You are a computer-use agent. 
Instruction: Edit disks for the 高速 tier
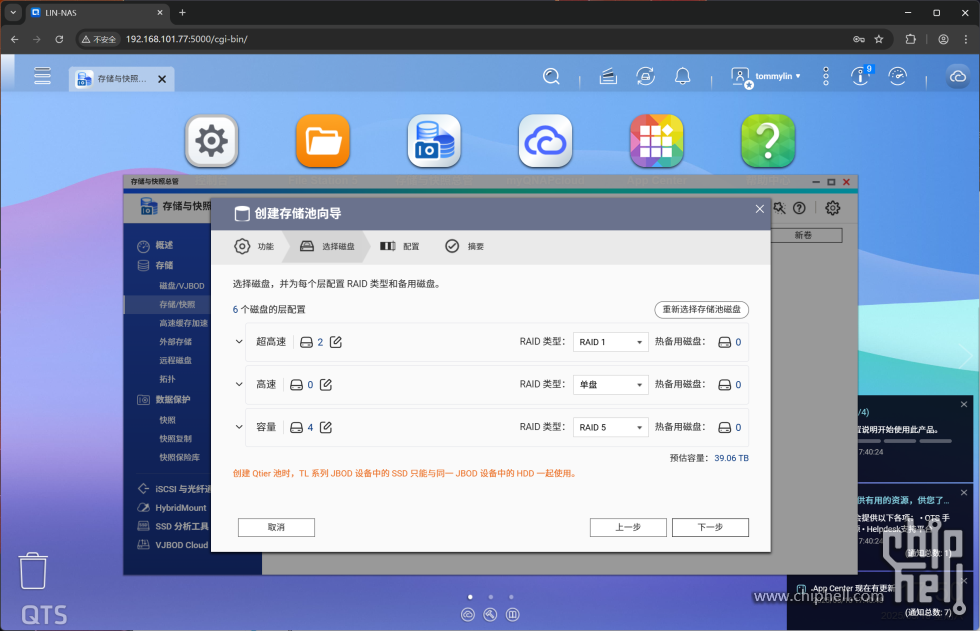pos(326,385)
